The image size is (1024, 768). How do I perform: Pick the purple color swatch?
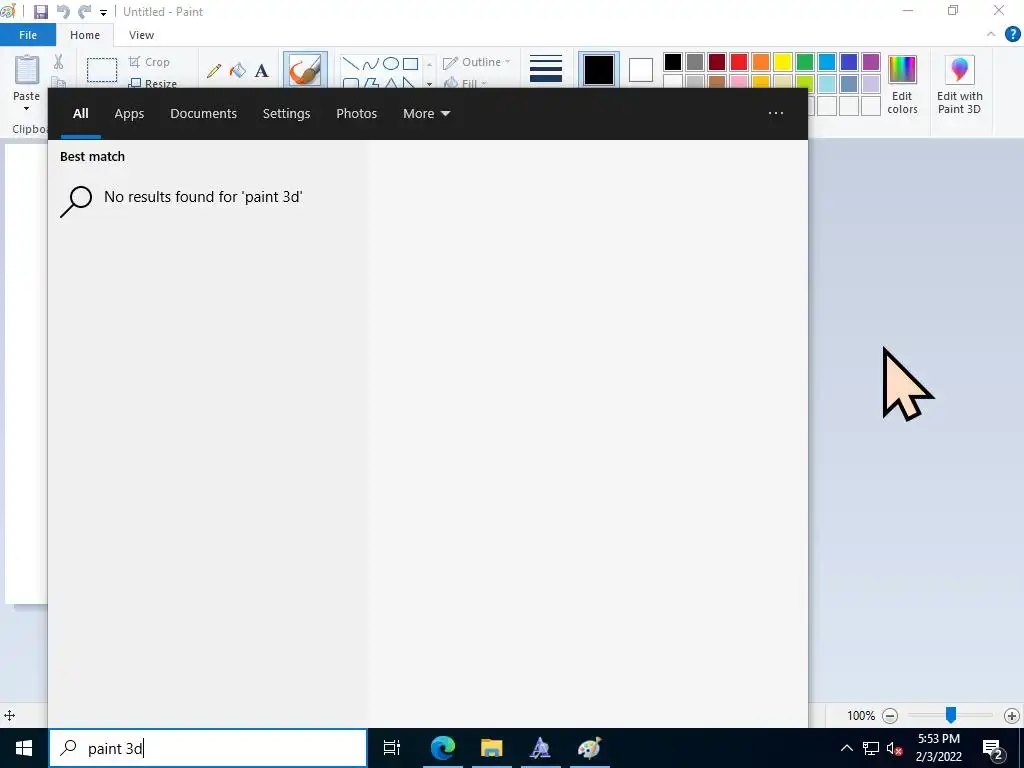click(871, 62)
